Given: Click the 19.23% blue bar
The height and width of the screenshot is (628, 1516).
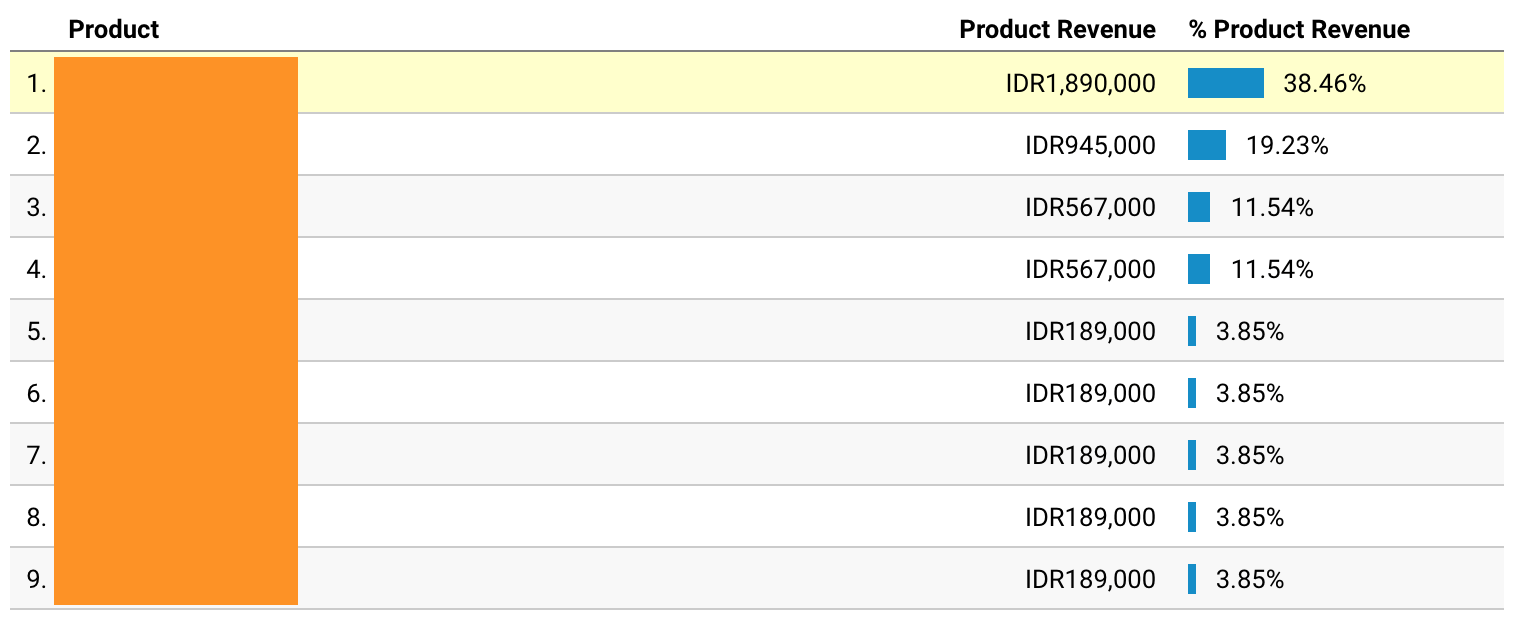Looking at the screenshot, I should (x=1207, y=145).
